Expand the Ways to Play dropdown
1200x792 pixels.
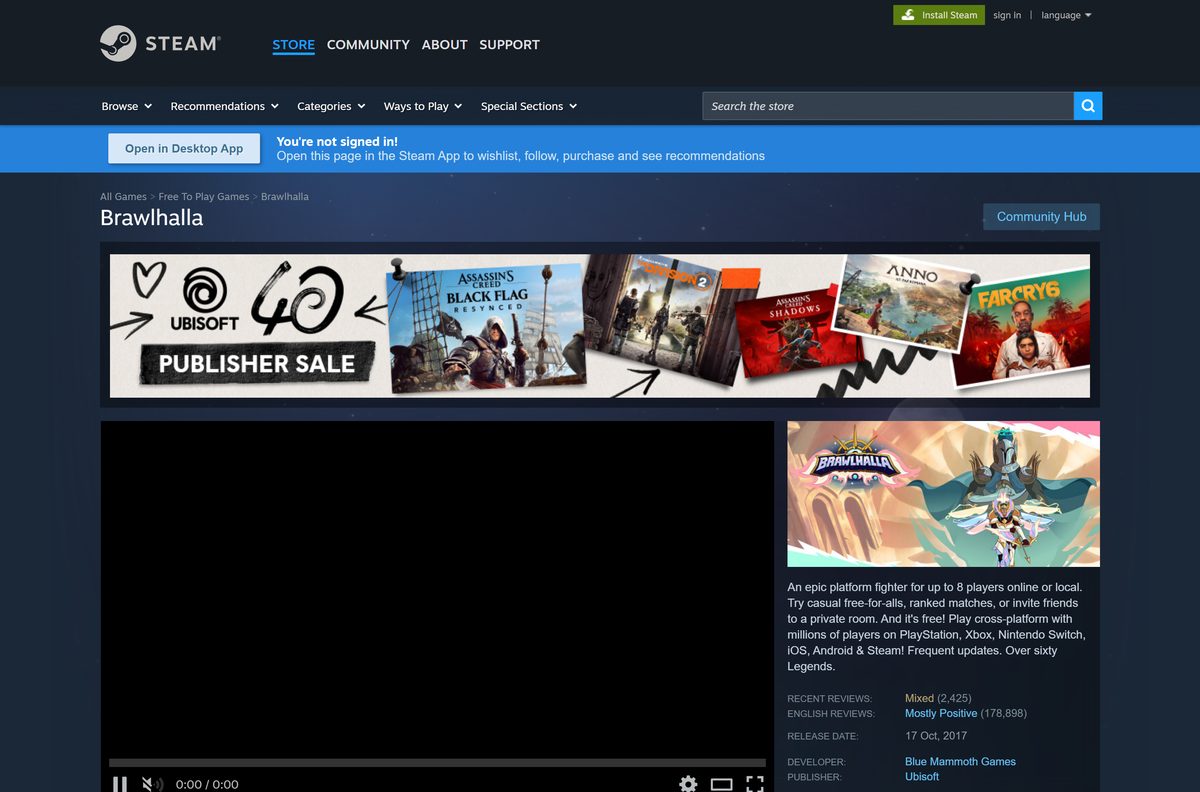pos(423,106)
